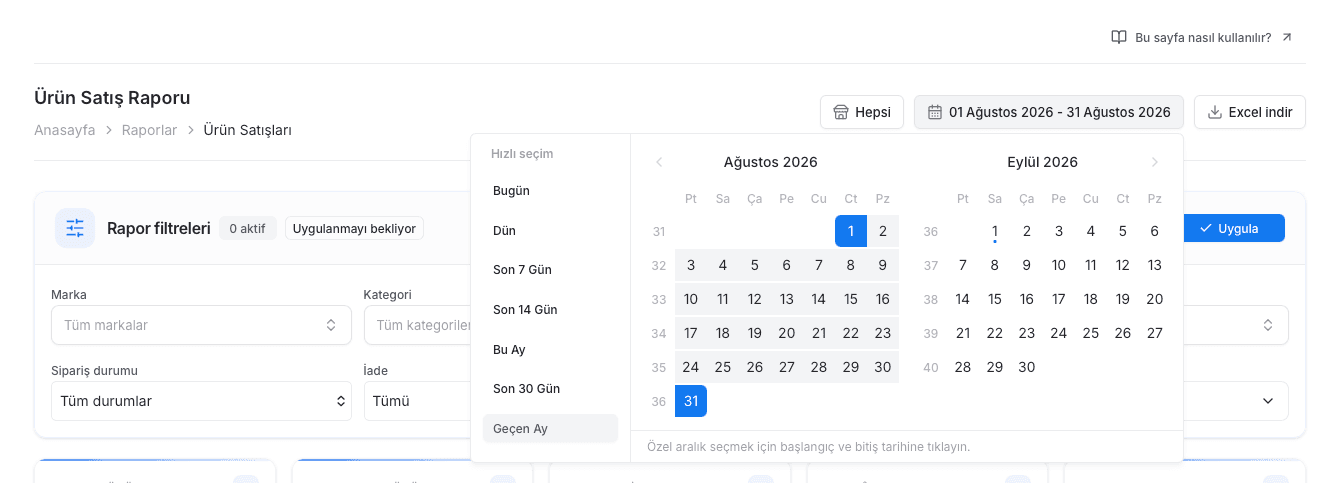1332x483 pixels.
Task: Click the Hepsi store filter button
Action: coord(862,112)
